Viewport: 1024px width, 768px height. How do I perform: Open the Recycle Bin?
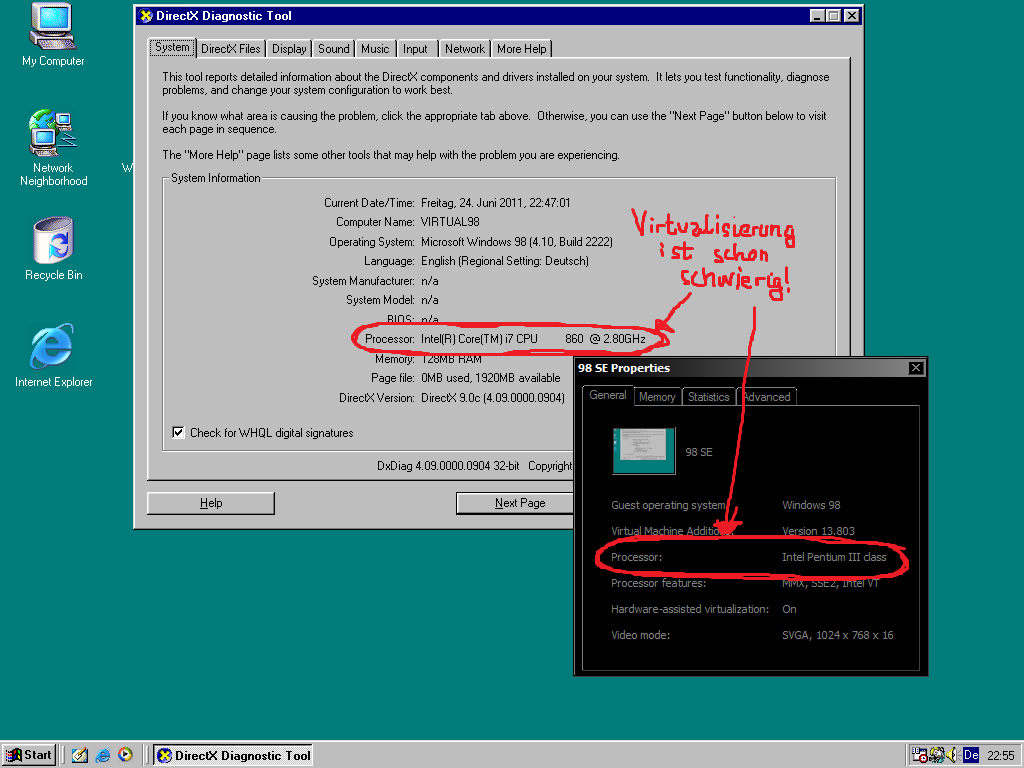53,241
